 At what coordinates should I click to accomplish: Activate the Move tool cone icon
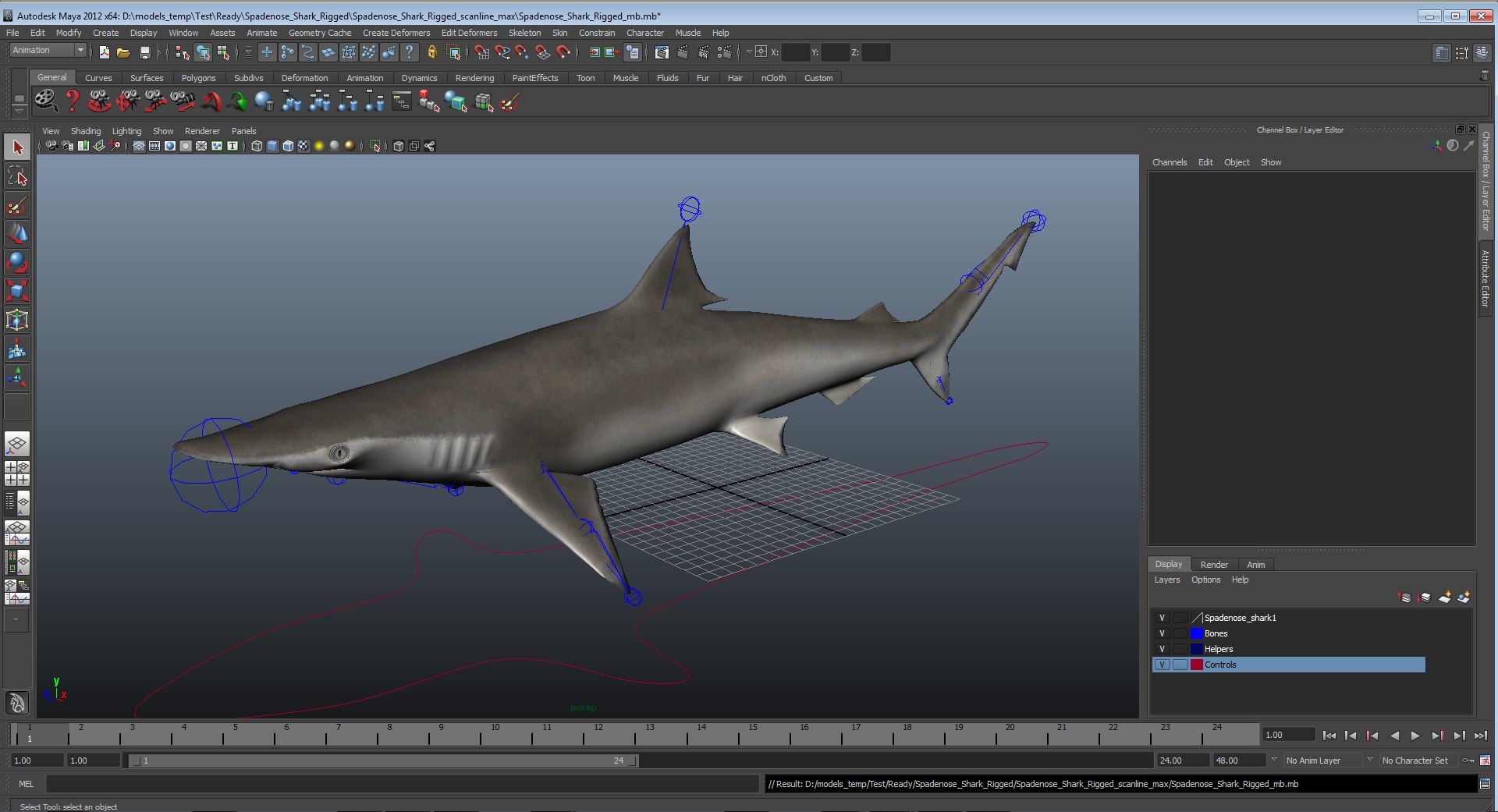17,233
